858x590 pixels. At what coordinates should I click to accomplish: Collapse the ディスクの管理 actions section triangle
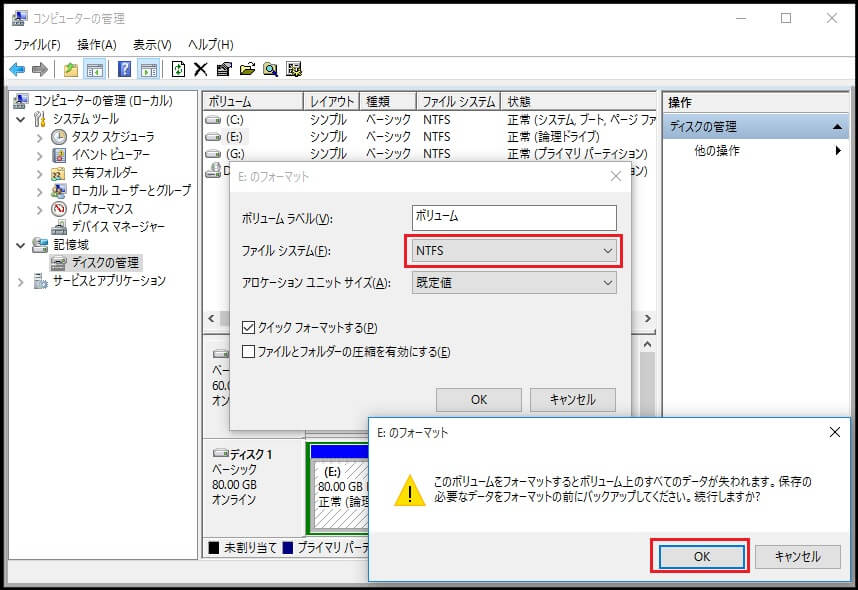(837, 126)
